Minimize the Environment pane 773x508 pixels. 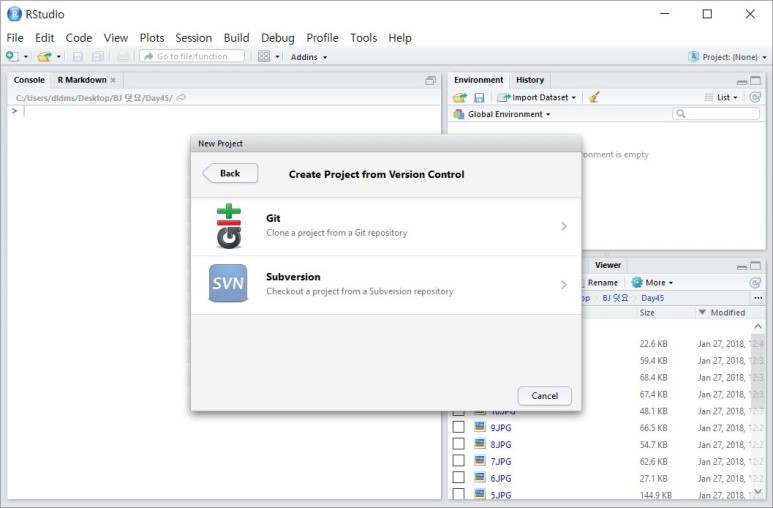pyautogui.click(x=742, y=82)
